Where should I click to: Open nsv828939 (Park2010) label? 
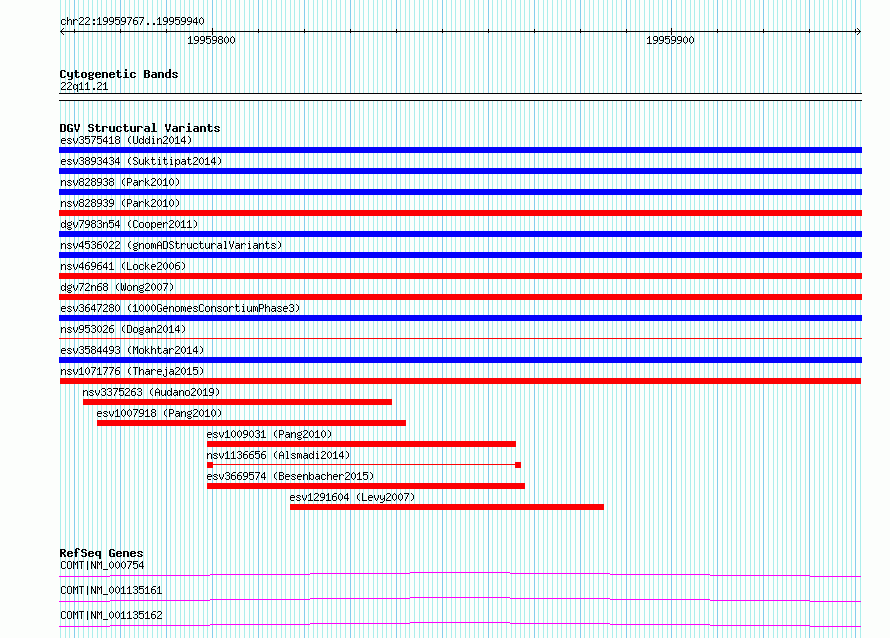[120, 203]
